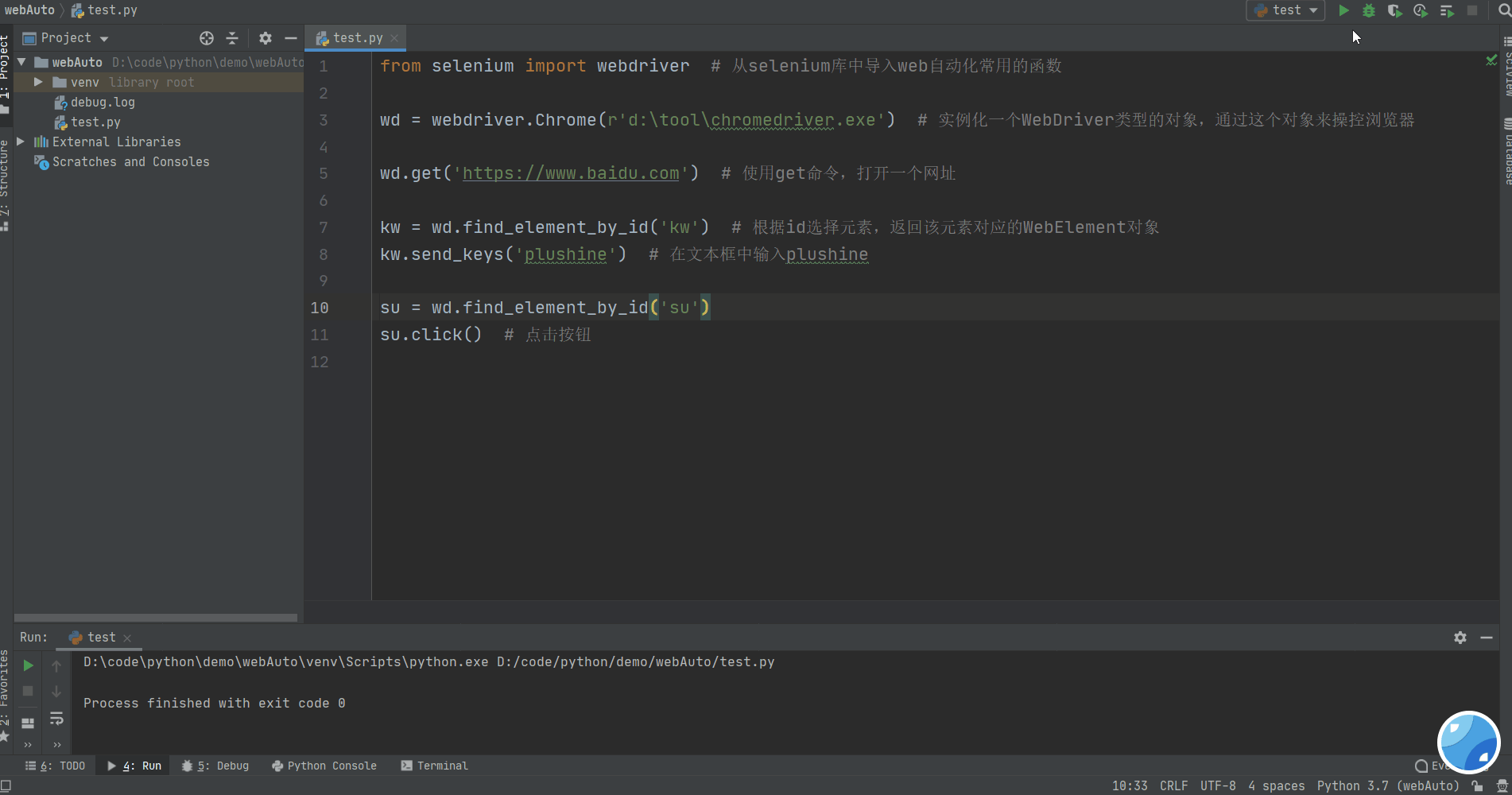Viewport: 1512px width, 795px height.
Task: Open the Profiler run icon
Action: coord(1421,10)
